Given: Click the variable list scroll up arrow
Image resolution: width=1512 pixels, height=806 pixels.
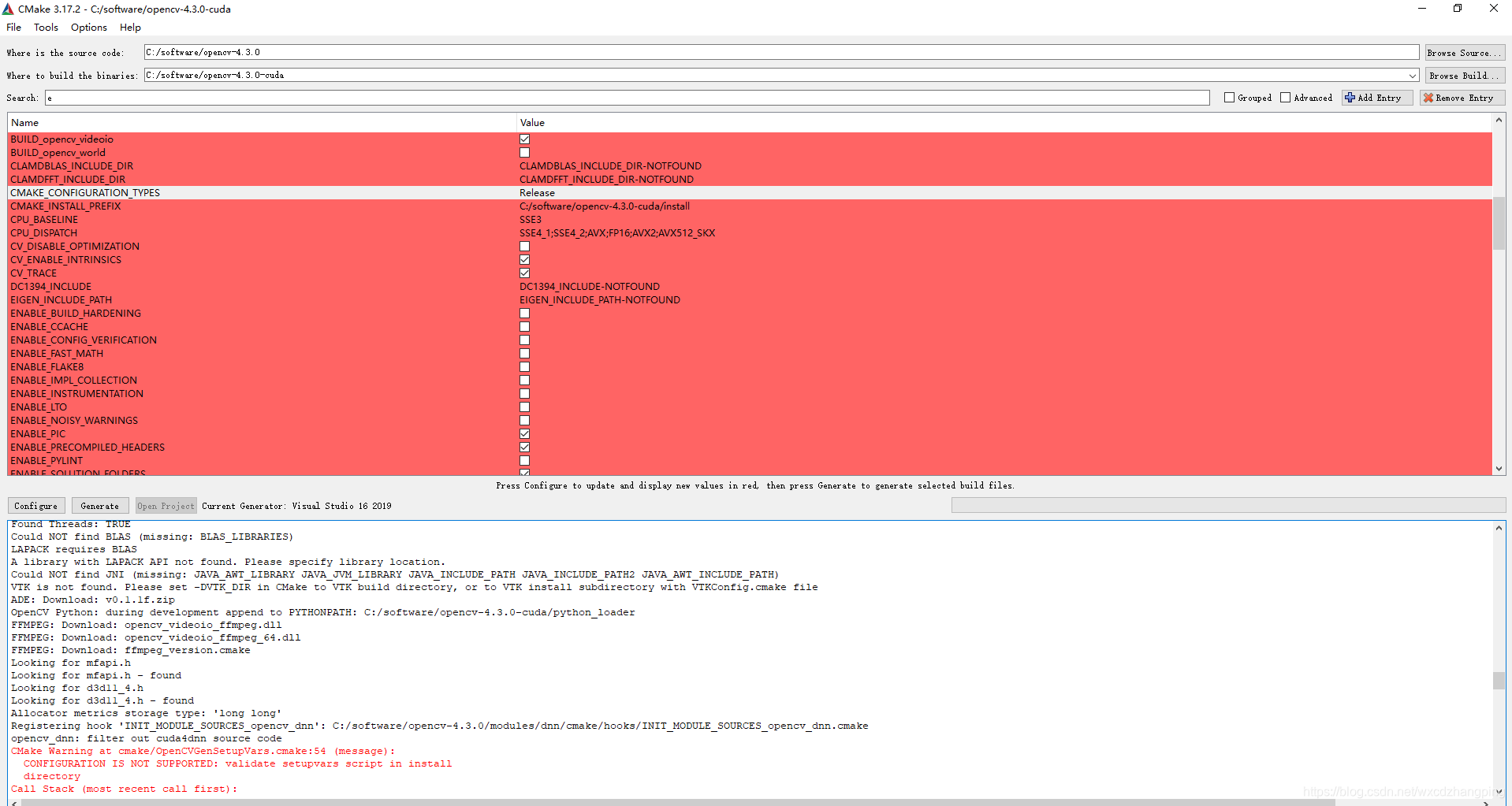Looking at the screenshot, I should coord(1499,121).
